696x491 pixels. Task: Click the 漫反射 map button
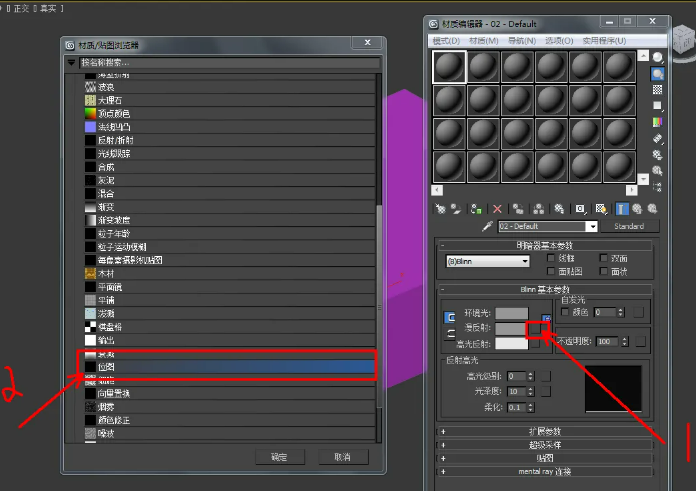[x=536, y=329]
